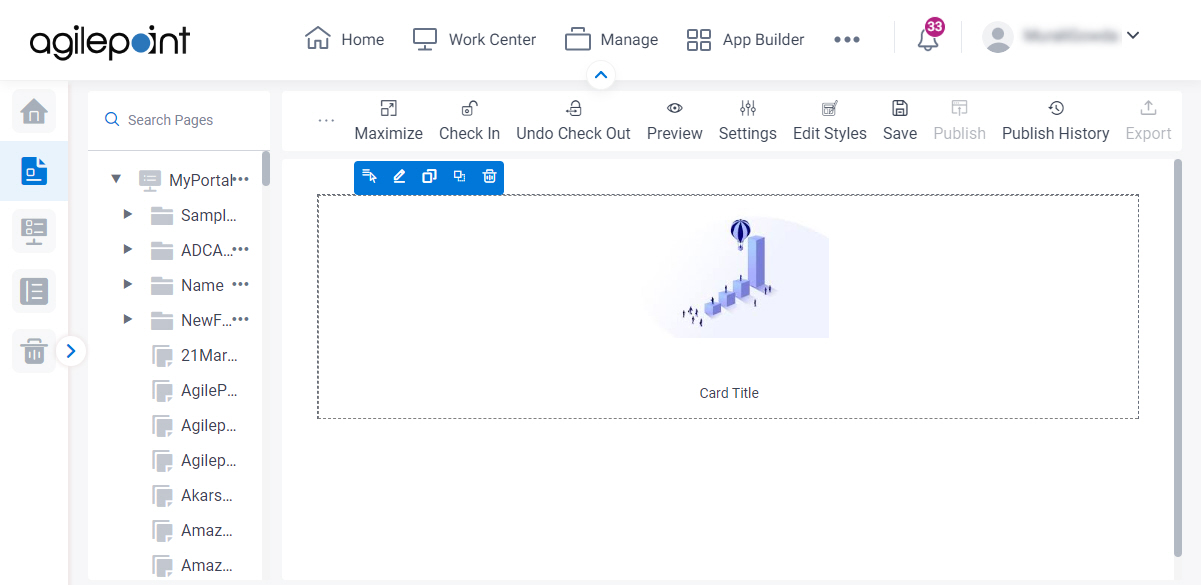Viewport: 1201px width, 585px height.
Task: Click the page tree vertical scrollbar
Action: point(266,168)
